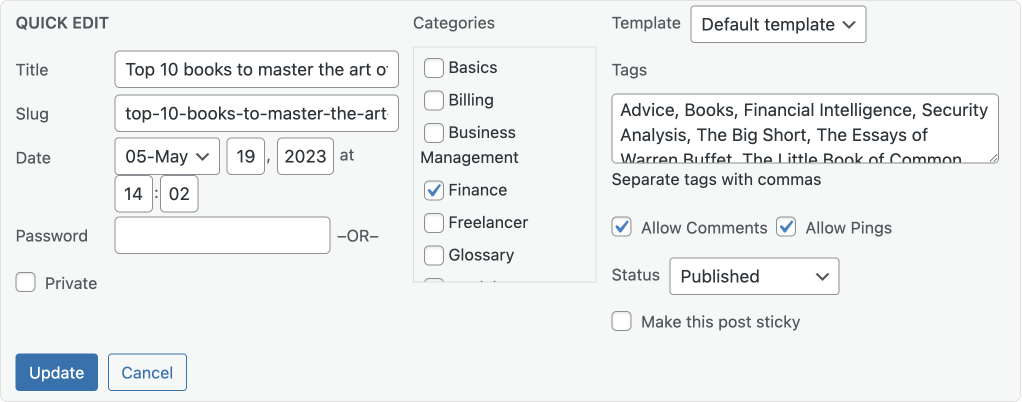Click into the Slug field
This screenshot has width=1022, height=402.
point(256,113)
